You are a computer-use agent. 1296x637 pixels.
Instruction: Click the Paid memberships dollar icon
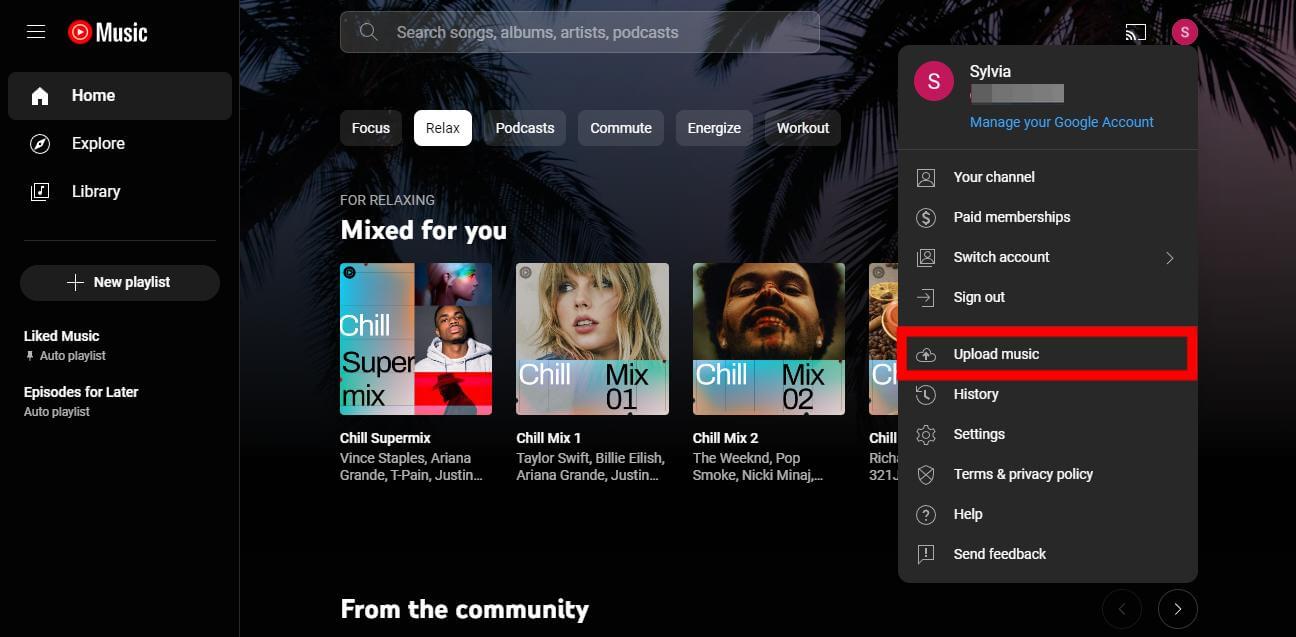(926, 217)
